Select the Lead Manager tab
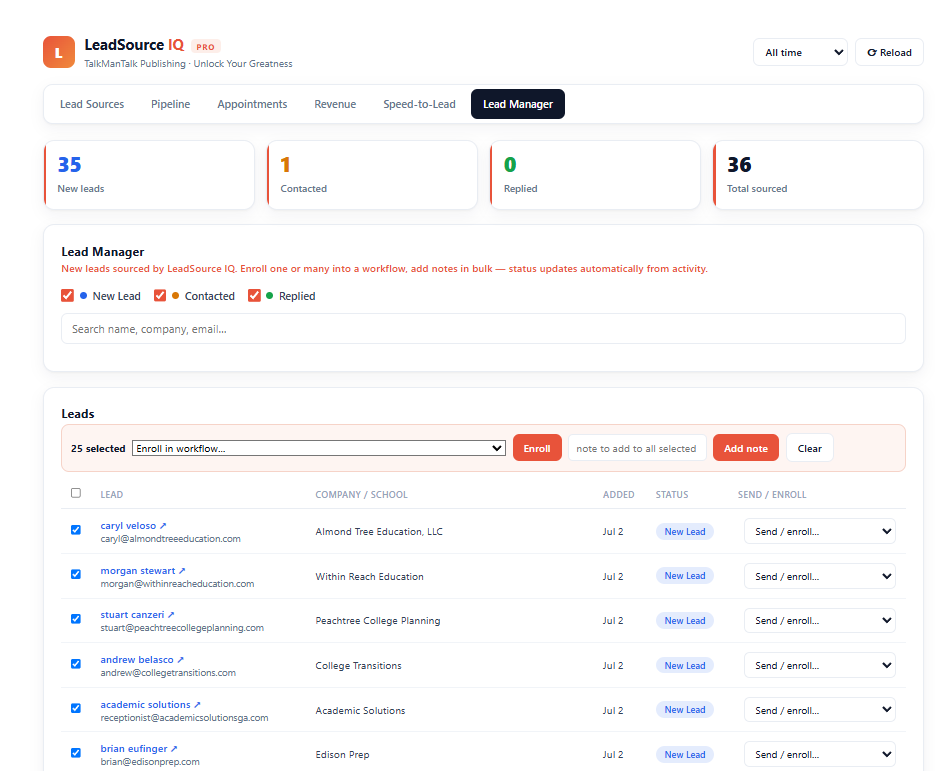This screenshot has height=771, width=935. pos(518,104)
